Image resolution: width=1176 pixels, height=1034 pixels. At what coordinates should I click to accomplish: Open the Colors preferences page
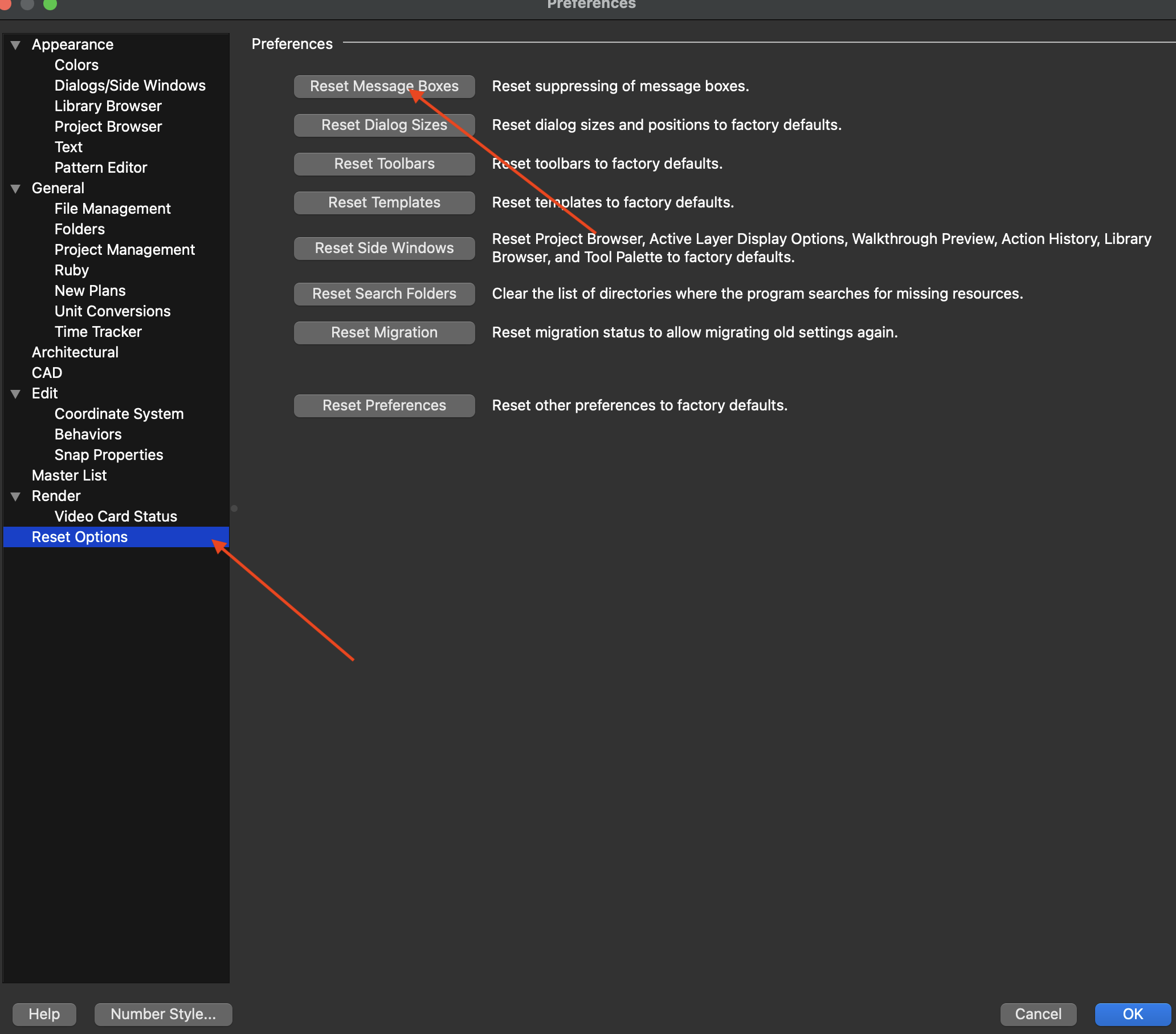[76, 65]
